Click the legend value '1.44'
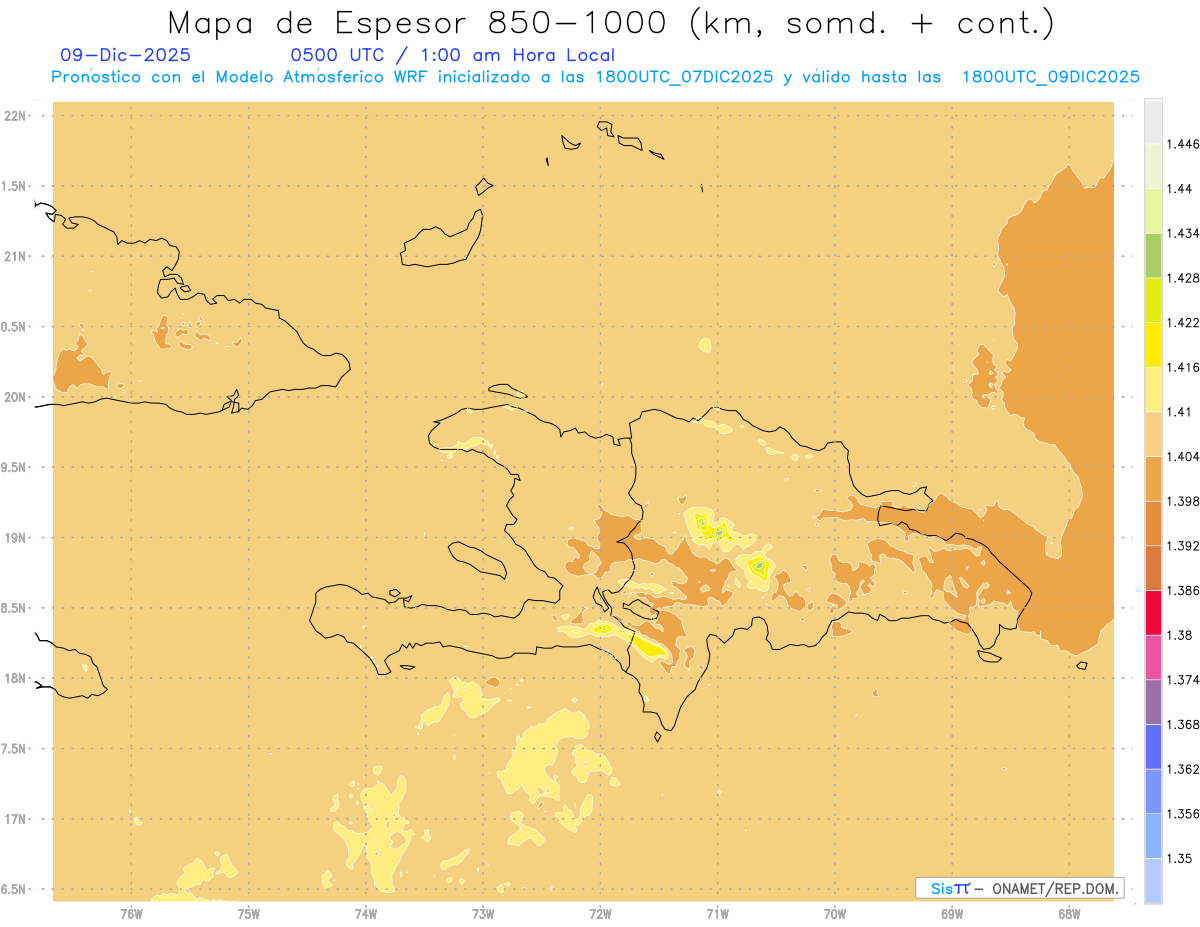Screen dimensions: 1200x927 (x=1181, y=188)
